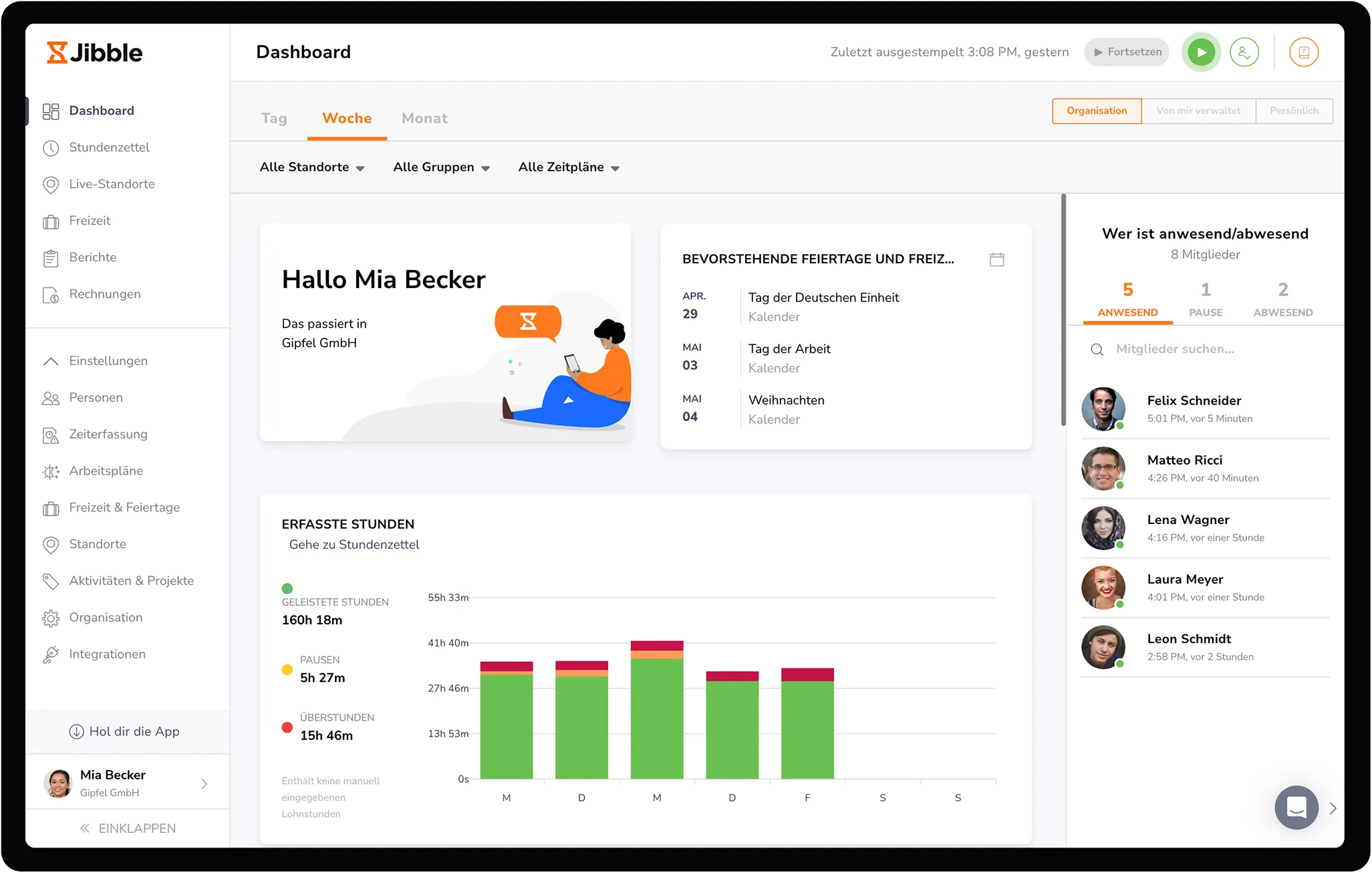The width and height of the screenshot is (1372, 873).
Task: Click the green clock-in play button
Action: 1201,52
